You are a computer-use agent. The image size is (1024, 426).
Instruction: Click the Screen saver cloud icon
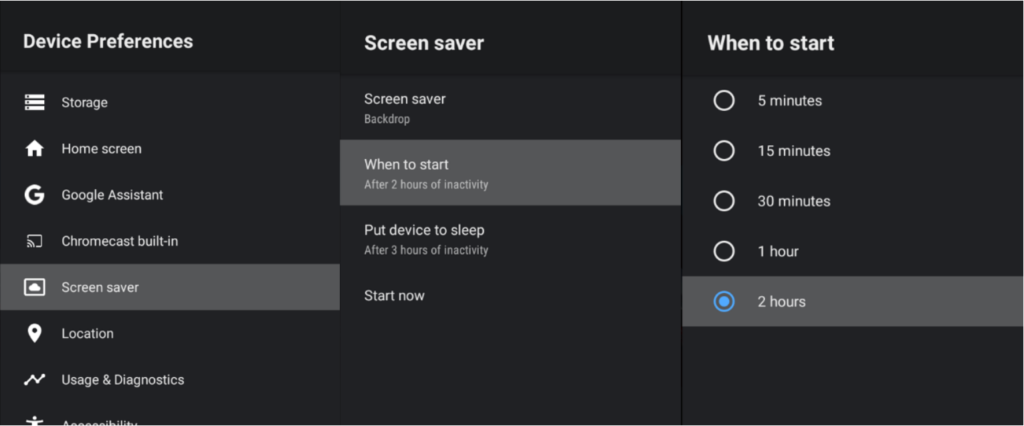(x=35, y=287)
